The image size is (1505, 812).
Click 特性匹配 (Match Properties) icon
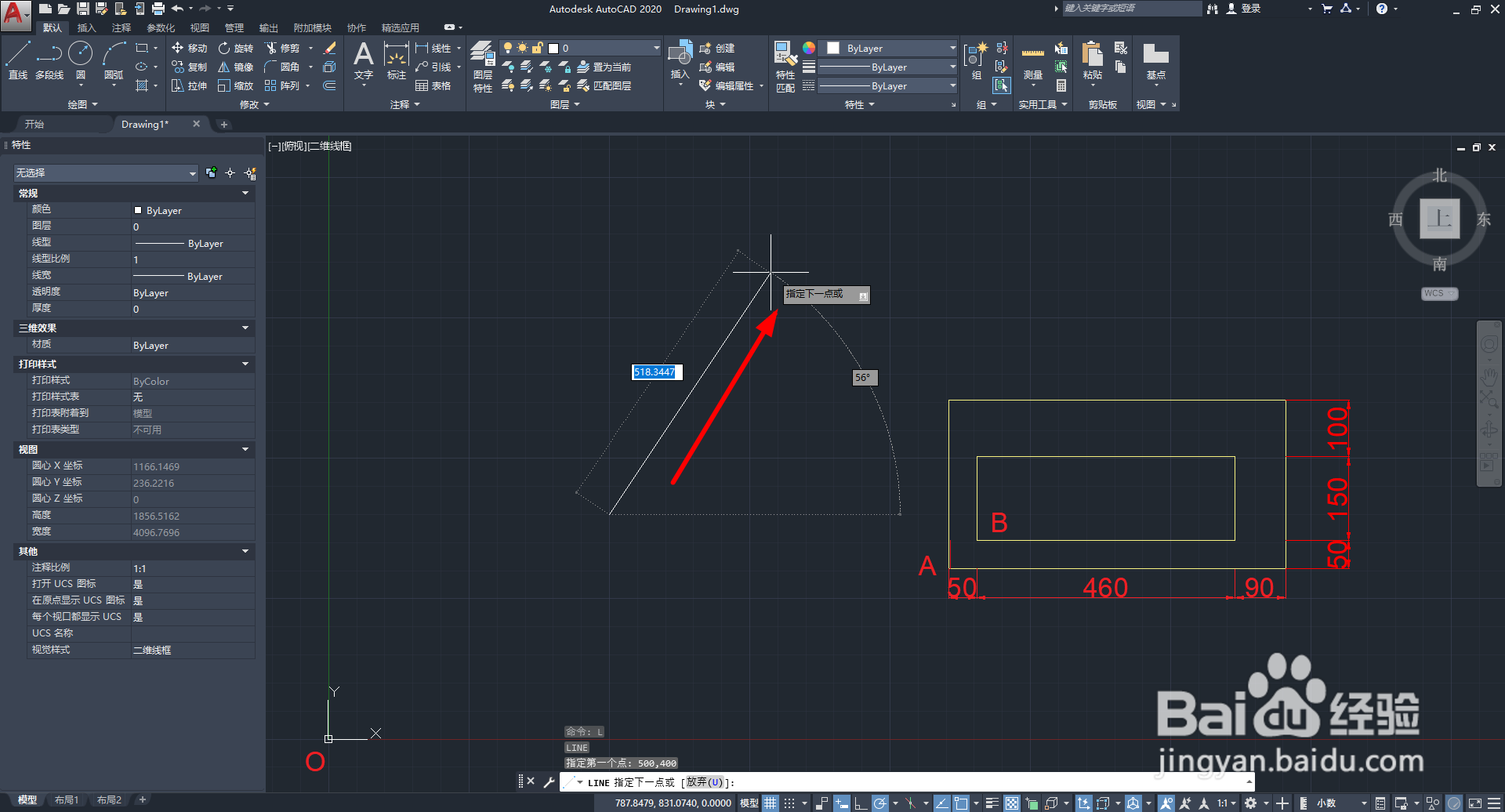(x=785, y=67)
